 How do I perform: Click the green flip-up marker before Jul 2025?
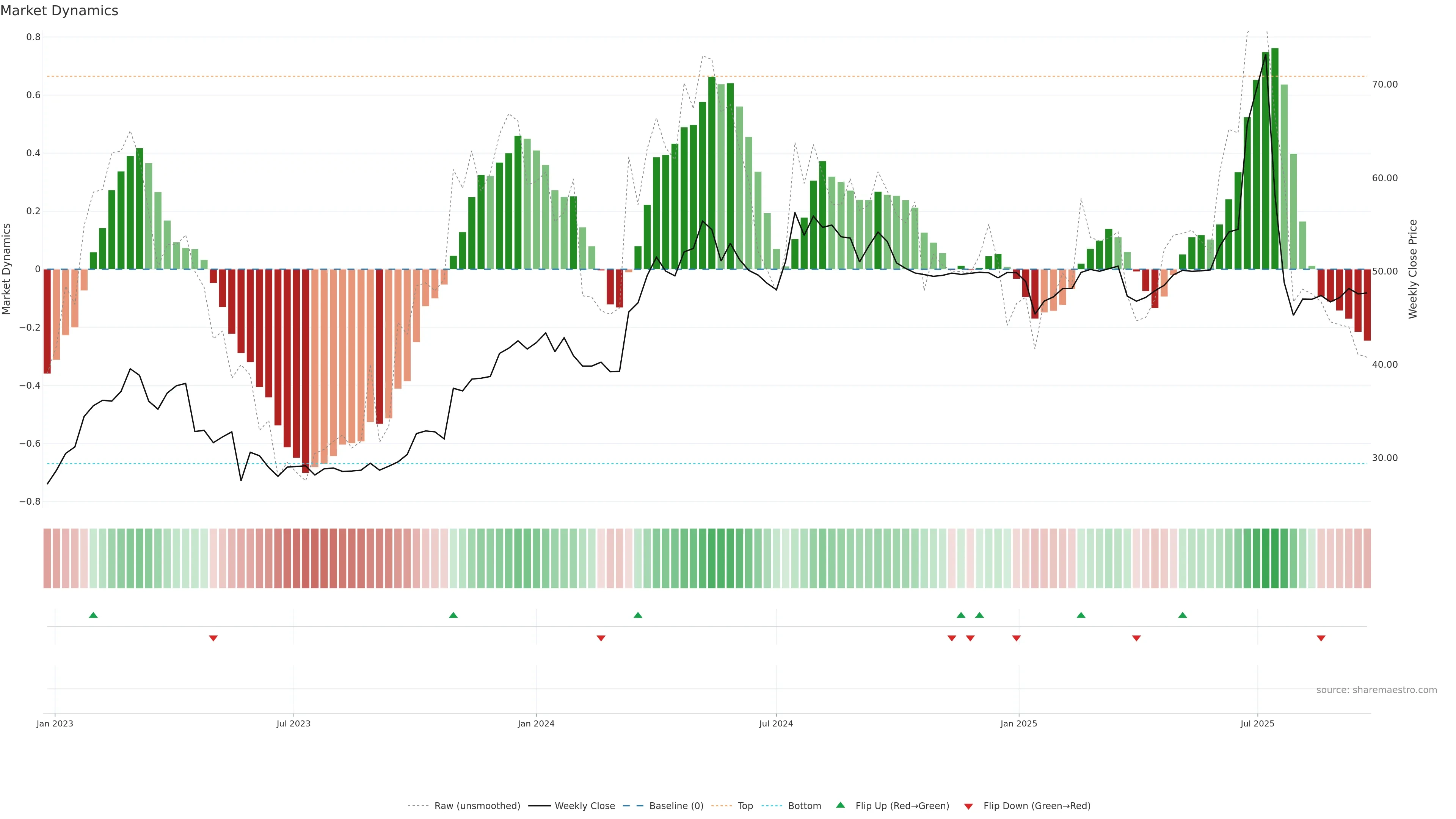[1183, 615]
